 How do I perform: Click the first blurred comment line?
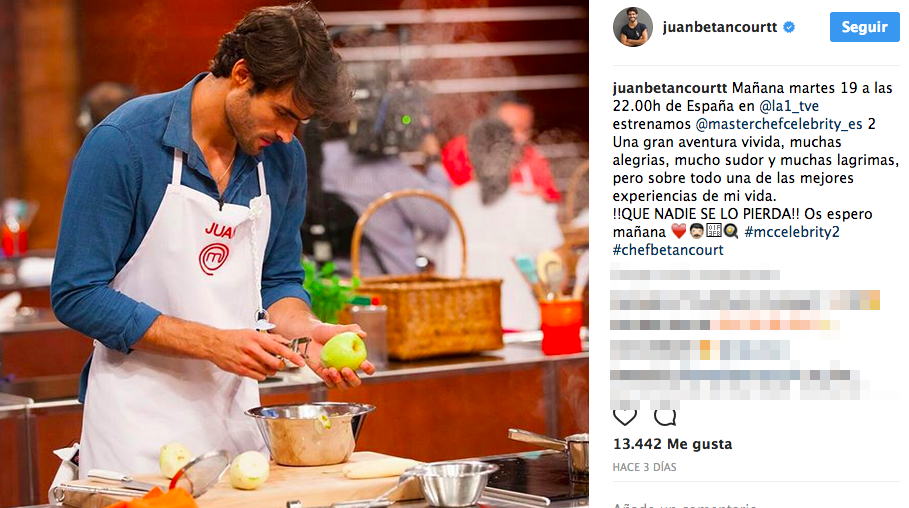click(695, 274)
